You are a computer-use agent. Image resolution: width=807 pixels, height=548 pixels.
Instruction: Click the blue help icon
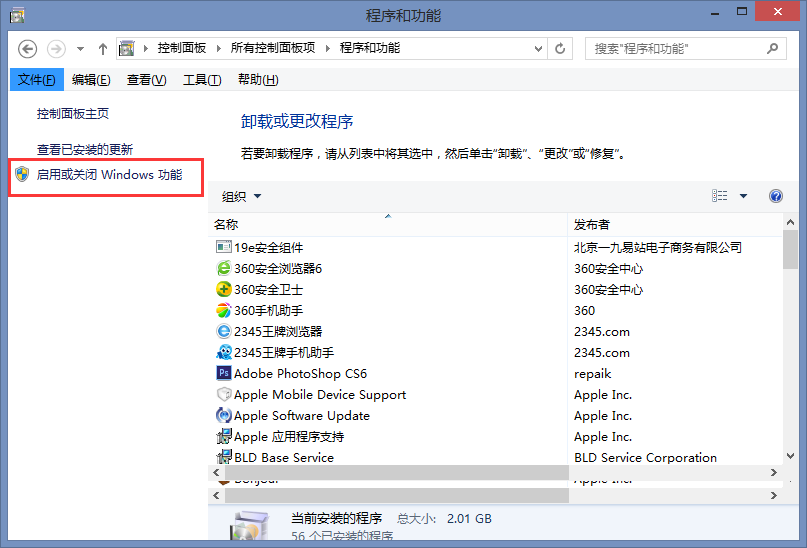pos(776,196)
